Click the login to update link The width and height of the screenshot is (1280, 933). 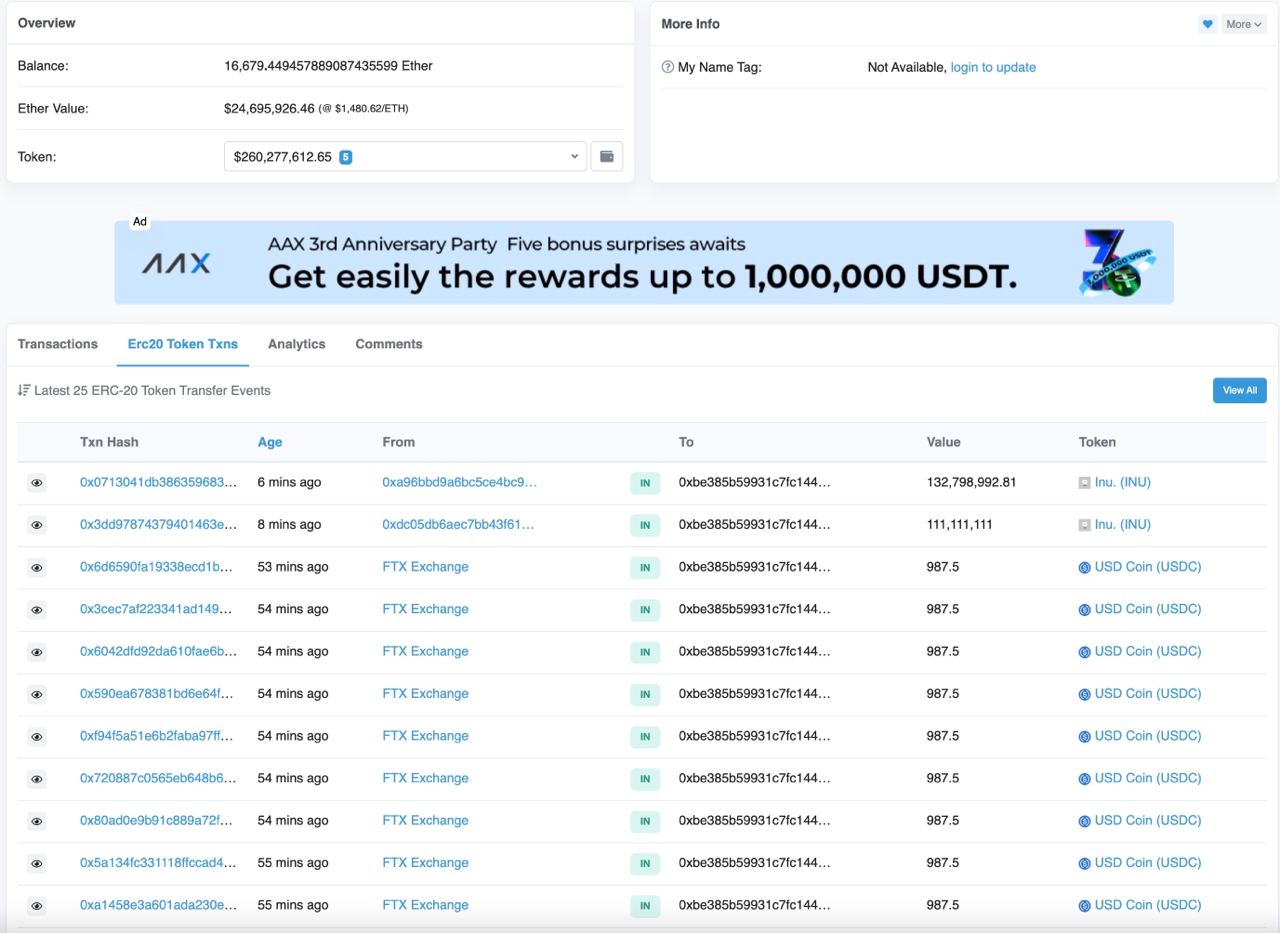coord(993,67)
